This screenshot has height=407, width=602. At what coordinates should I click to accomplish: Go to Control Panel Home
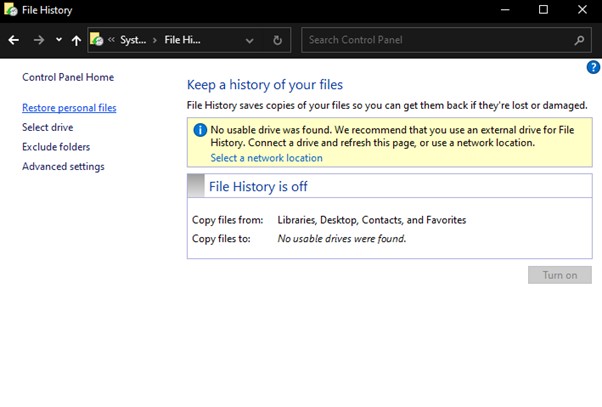point(68,77)
